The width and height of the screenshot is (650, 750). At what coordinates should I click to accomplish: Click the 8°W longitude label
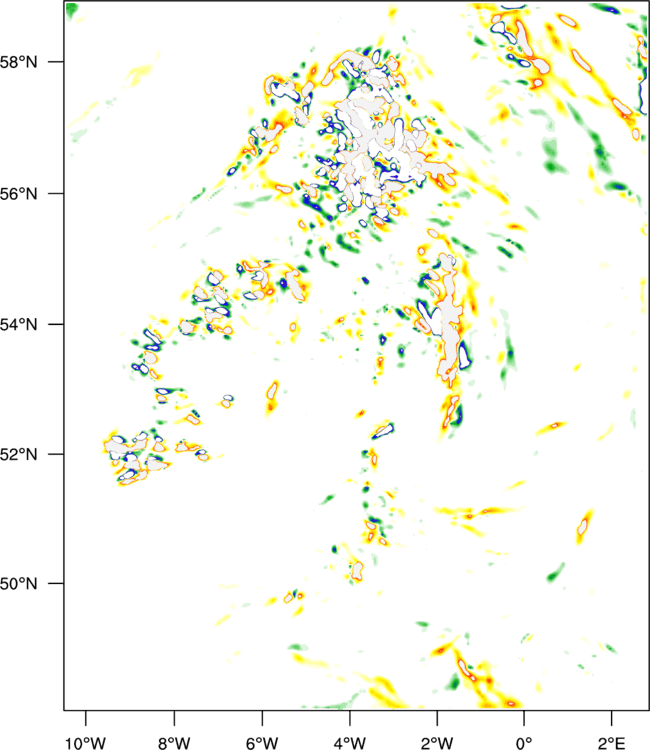174,743
